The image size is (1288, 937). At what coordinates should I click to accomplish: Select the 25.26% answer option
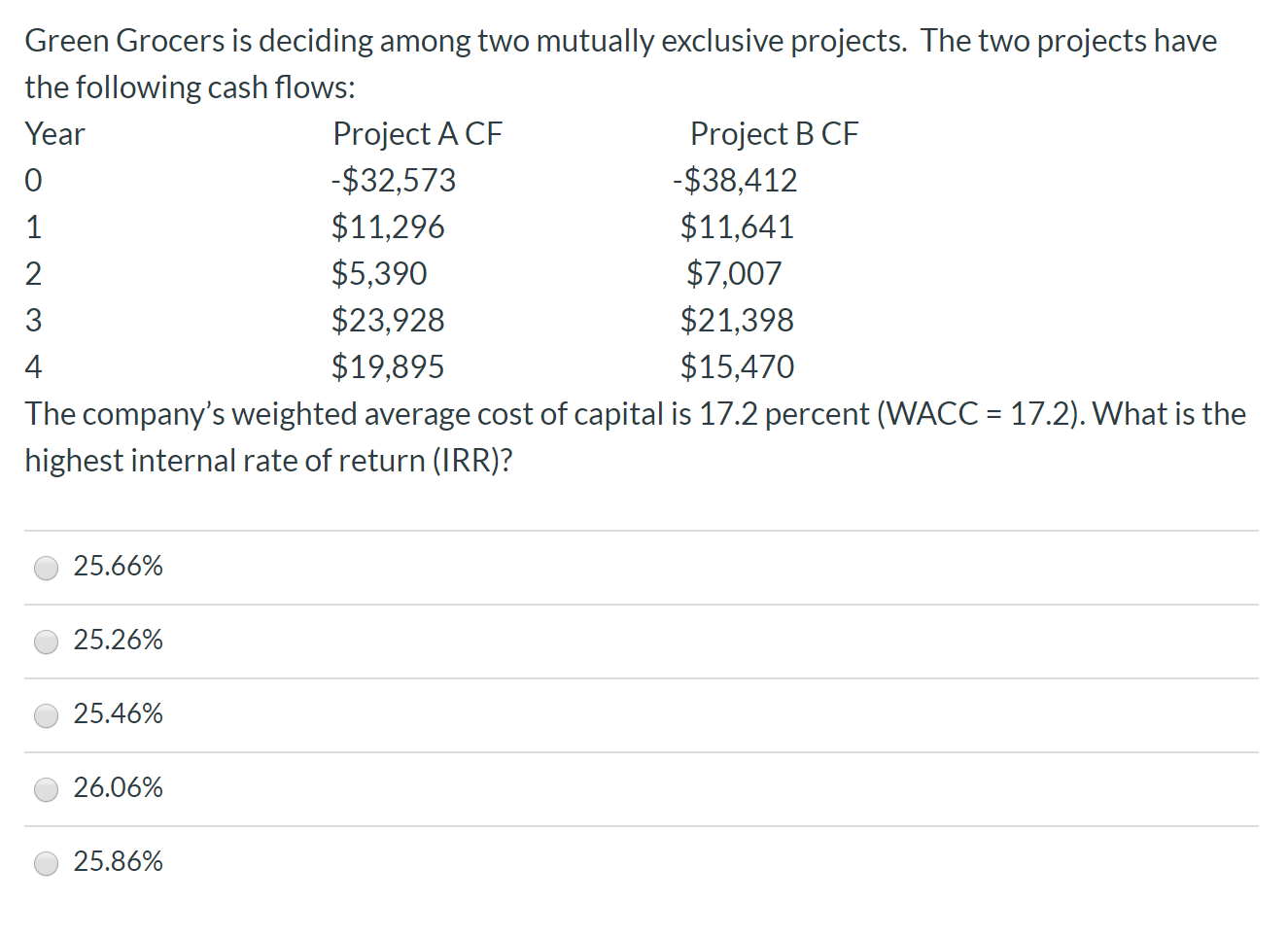pos(46,642)
